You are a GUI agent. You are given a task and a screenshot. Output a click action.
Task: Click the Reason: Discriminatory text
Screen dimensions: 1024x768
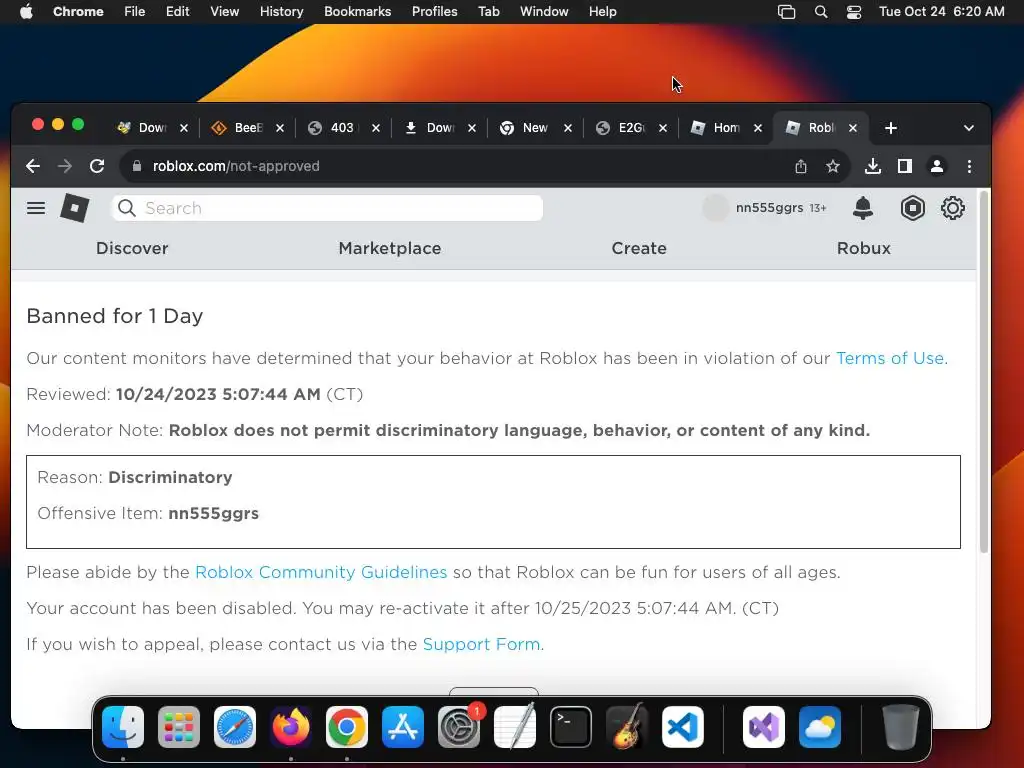135,477
